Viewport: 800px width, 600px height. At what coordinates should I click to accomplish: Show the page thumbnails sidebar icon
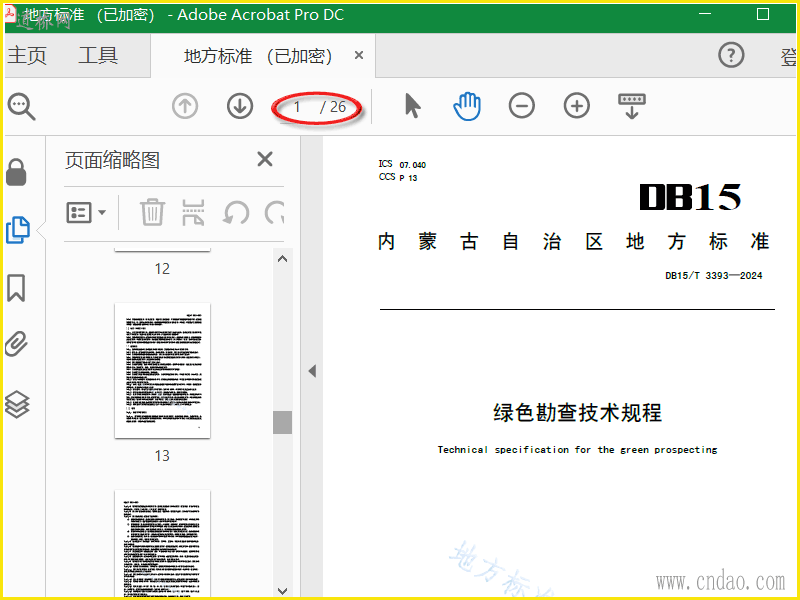coord(17,230)
